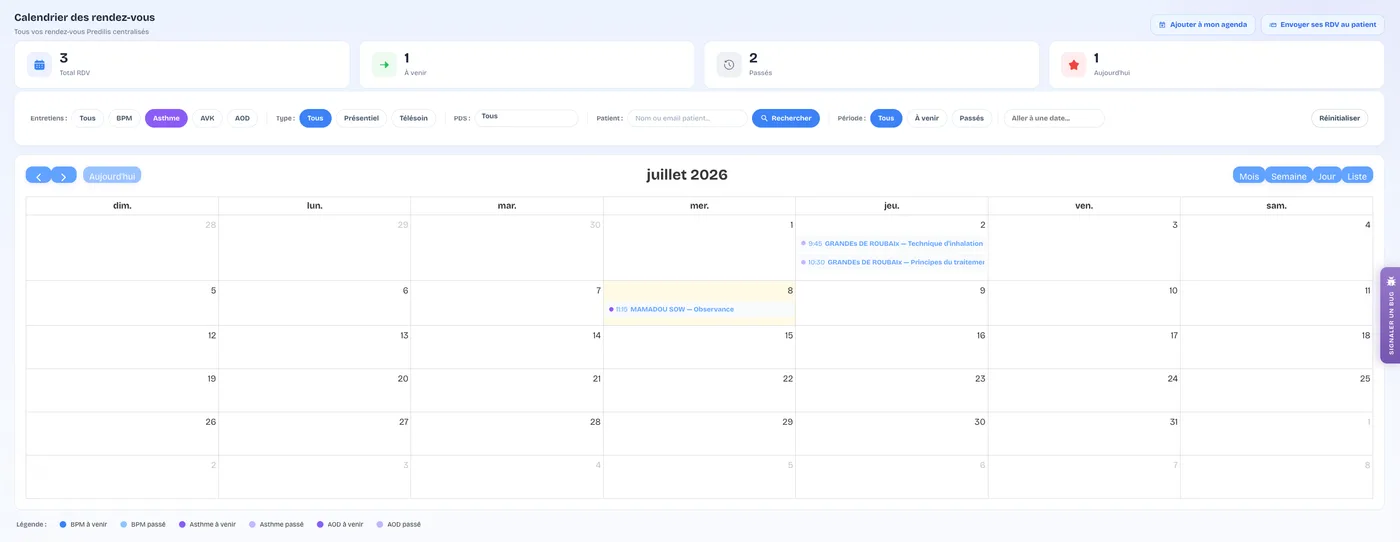Viewport: 1400px width, 542px height.
Task: Click the Asthme passé legend swatch
Action: tap(252, 524)
